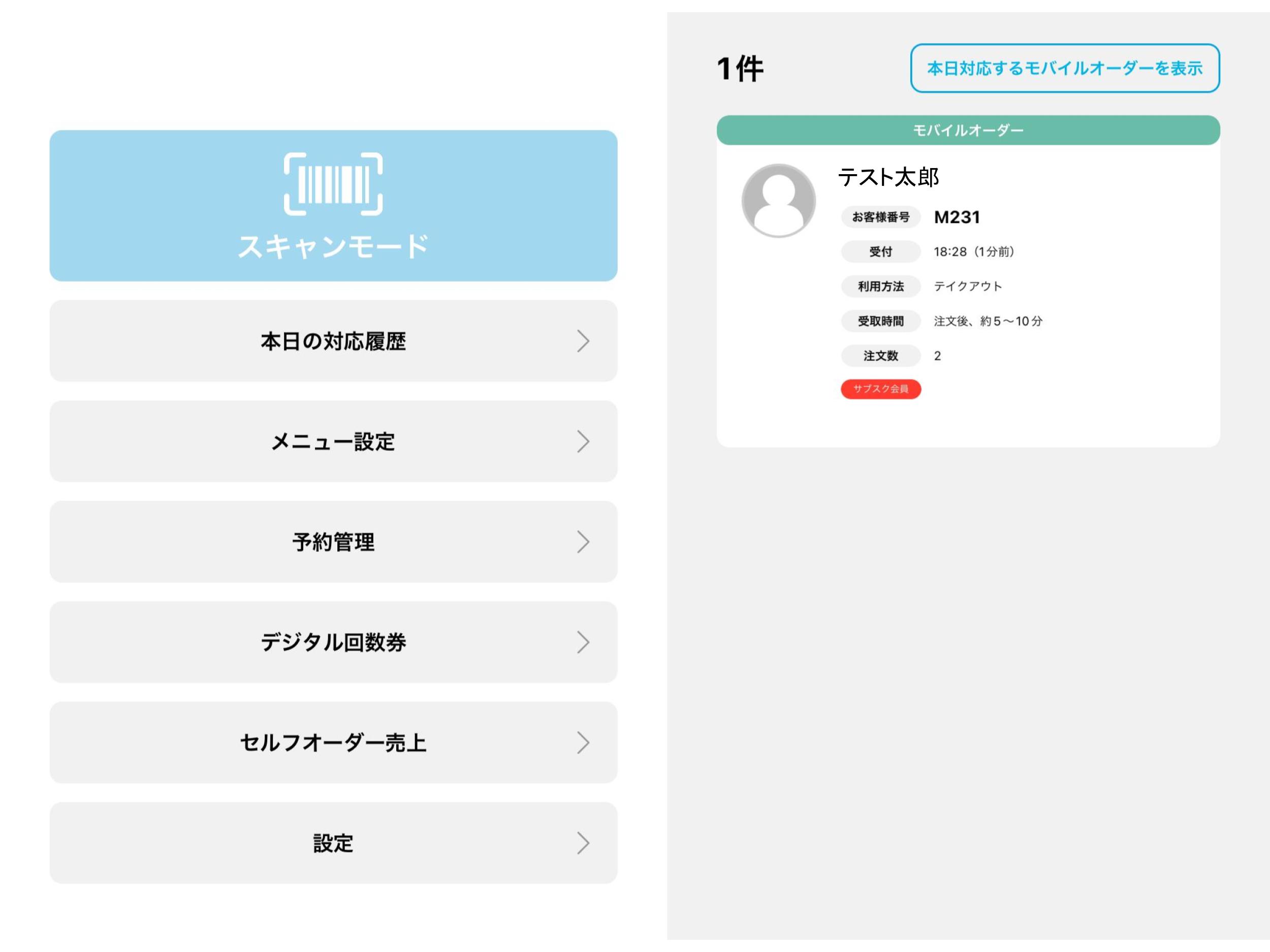Open メニュー設定 menu item
This screenshot has height=952, width=1270.
[333, 441]
